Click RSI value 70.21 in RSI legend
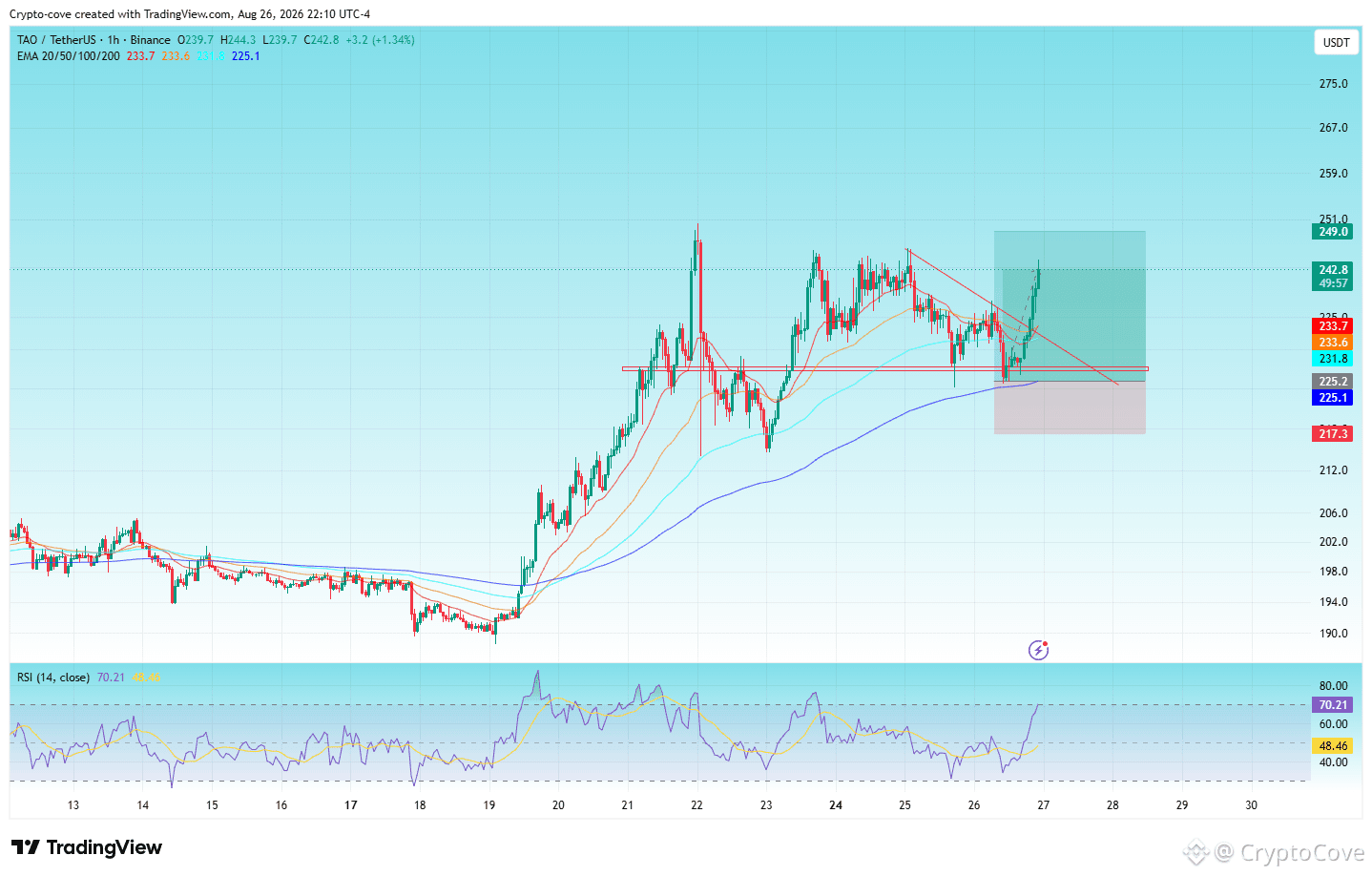1372x876 pixels. coord(111,678)
